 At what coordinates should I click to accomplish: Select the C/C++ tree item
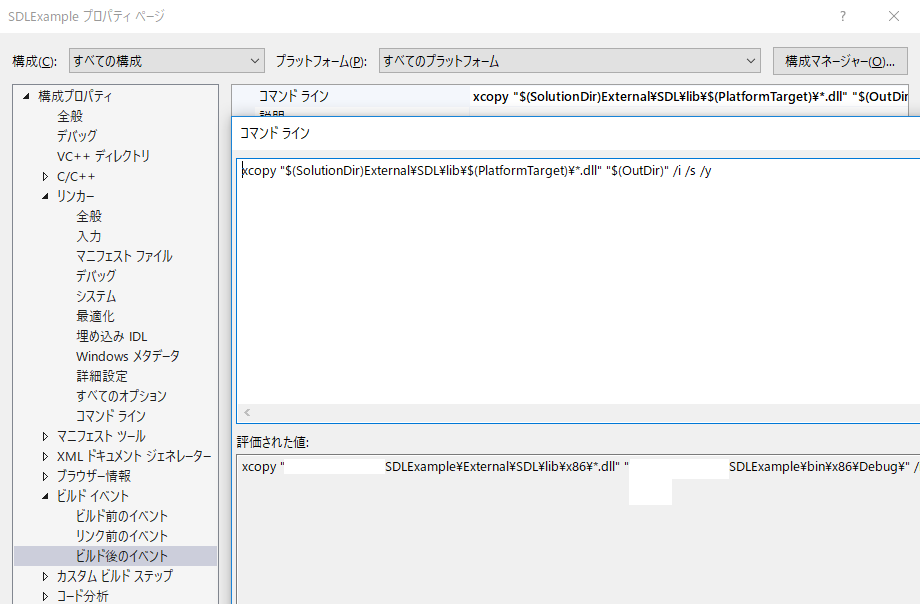(76, 176)
